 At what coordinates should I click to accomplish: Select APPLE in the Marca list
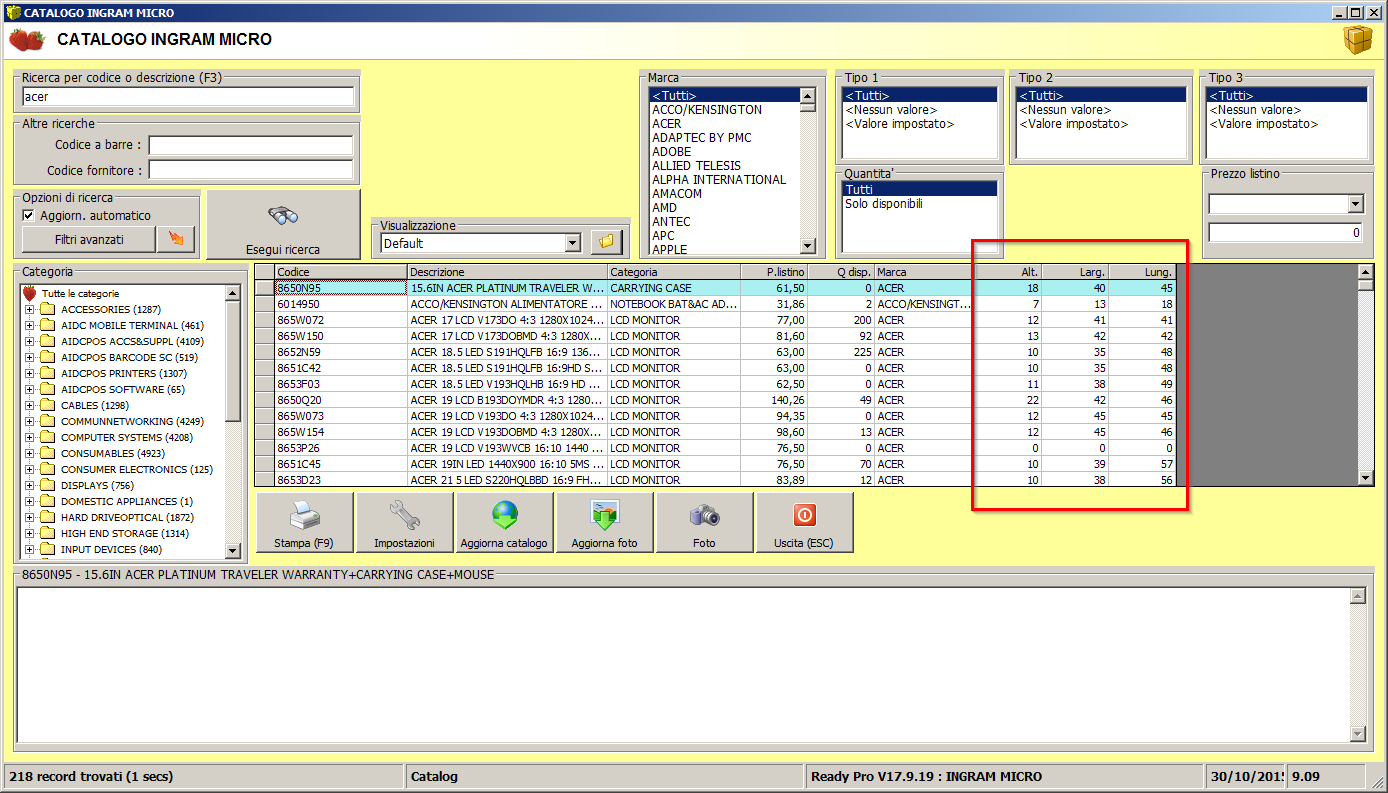point(724,250)
